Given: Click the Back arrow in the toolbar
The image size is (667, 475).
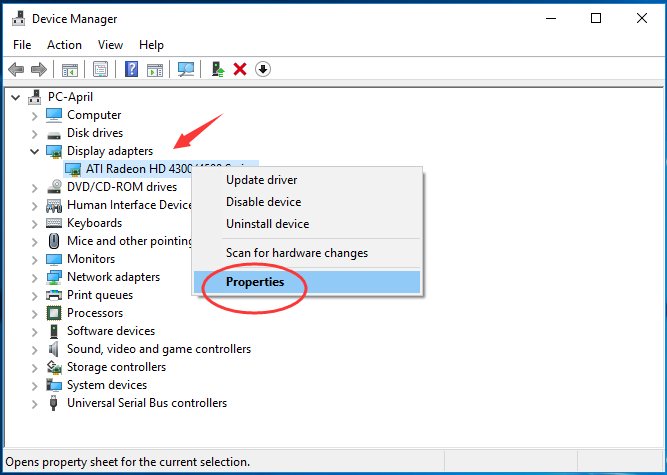Looking at the screenshot, I should click(16, 69).
